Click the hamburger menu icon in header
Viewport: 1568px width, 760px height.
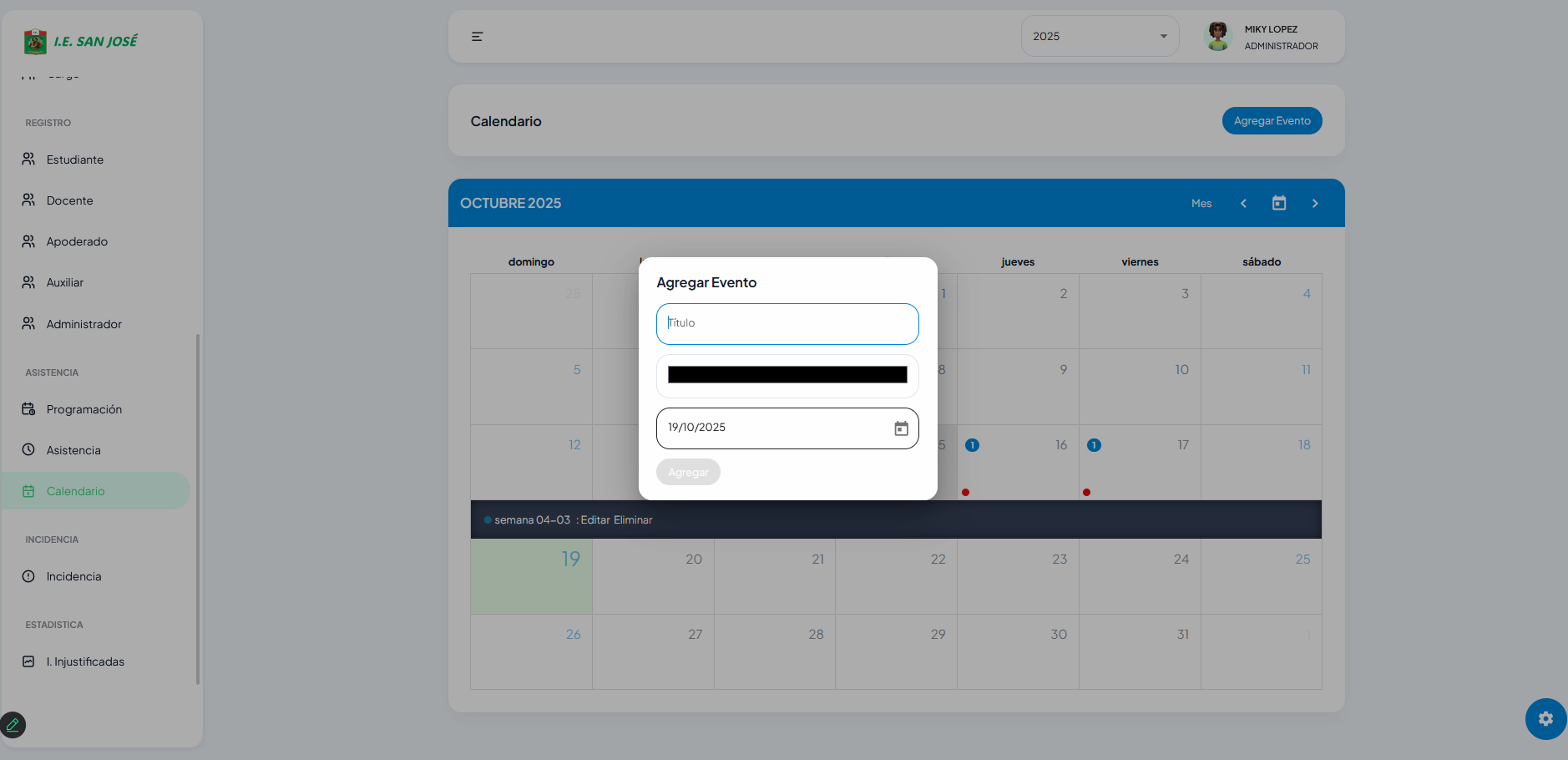[477, 37]
